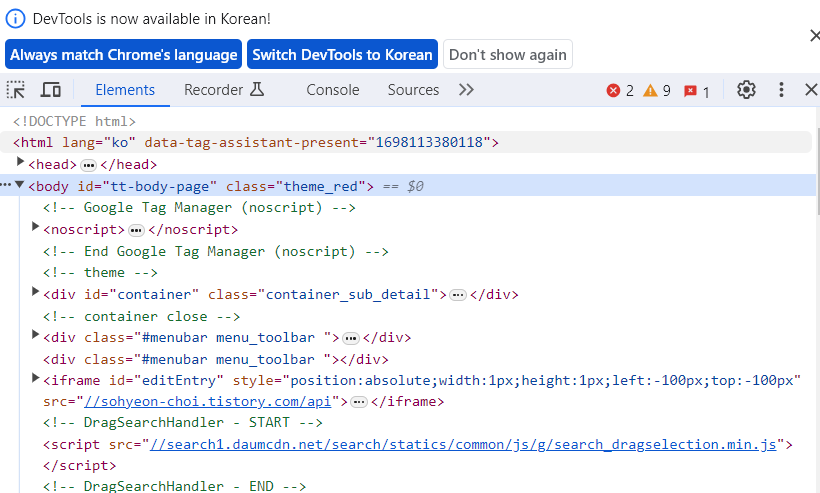Click the Recorder flask experiment icon

pos(257,89)
